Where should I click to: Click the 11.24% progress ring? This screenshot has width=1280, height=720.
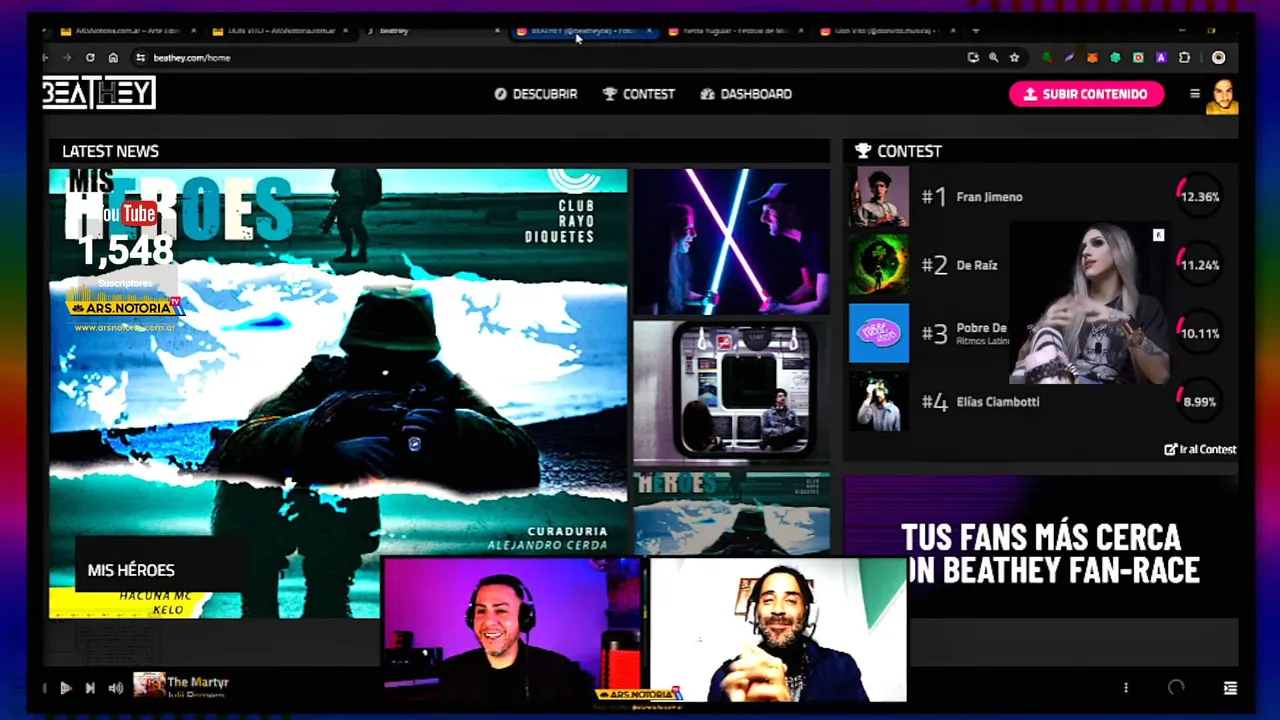pyautogui.click(x=1198, y=265)
